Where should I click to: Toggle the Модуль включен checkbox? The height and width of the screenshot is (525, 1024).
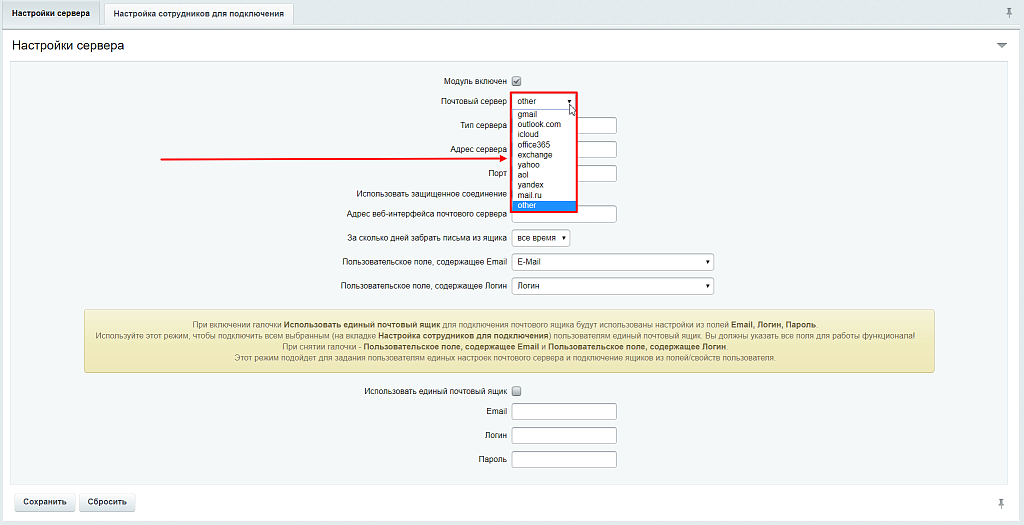coord(517,81)
